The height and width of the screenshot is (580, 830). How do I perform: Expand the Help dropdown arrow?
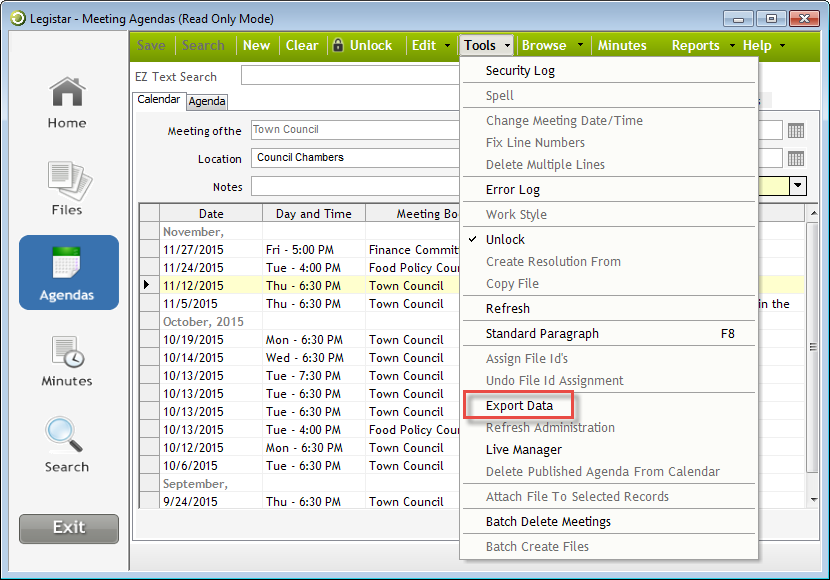tap(782, 46)
